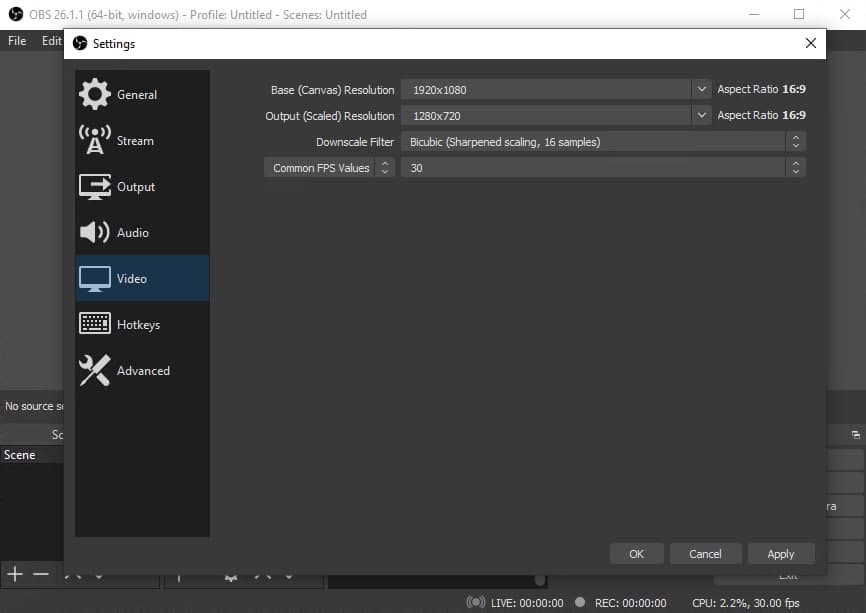Click the plus icon to add scene
Viewport: 866px width, 613px height.
pyautogui.click(x=15, y=574)
